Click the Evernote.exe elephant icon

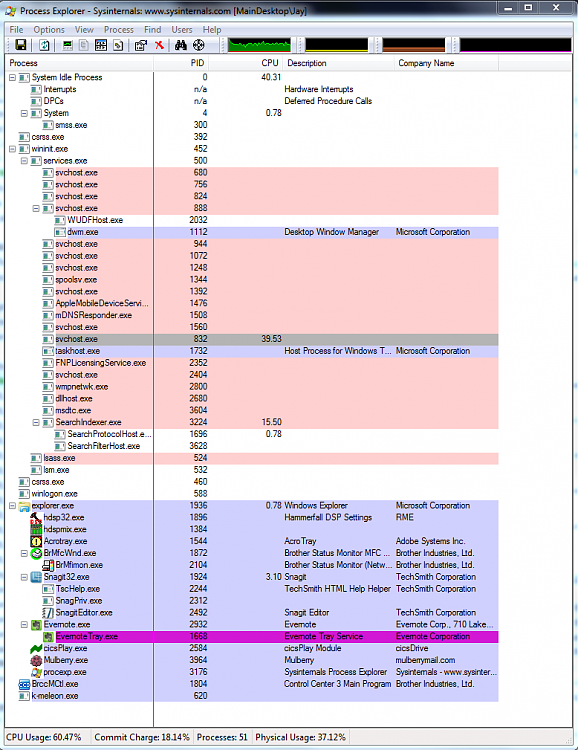(36, 625)
